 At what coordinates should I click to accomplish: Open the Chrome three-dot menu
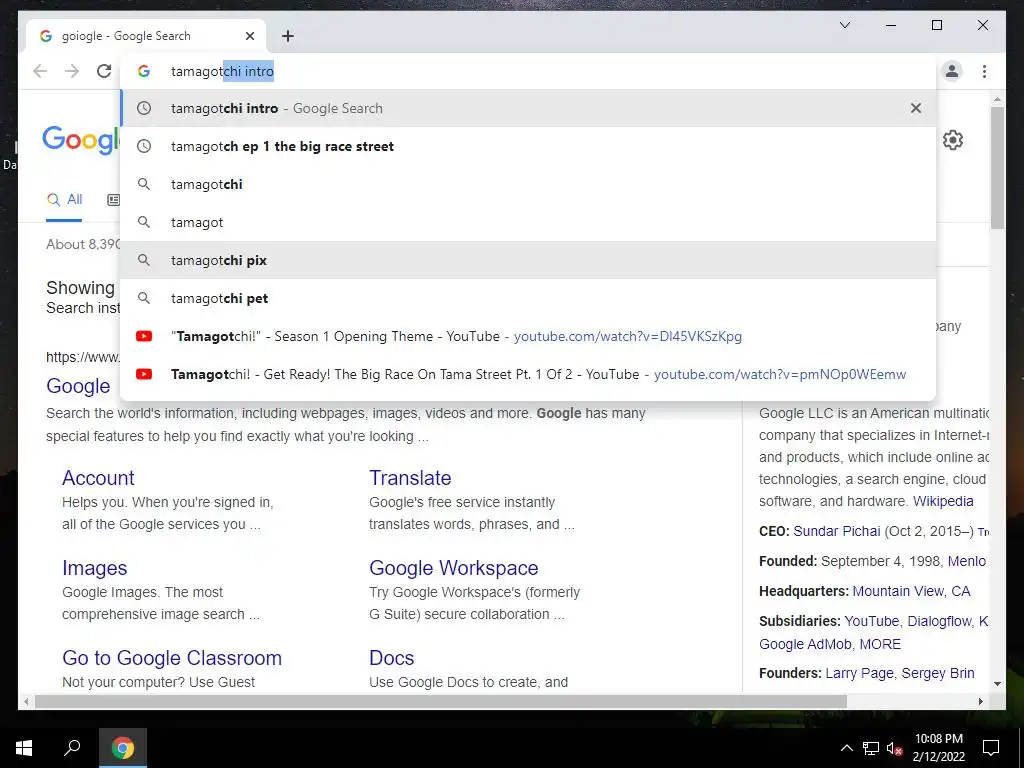pyautogui.click(x=984, y=71)
